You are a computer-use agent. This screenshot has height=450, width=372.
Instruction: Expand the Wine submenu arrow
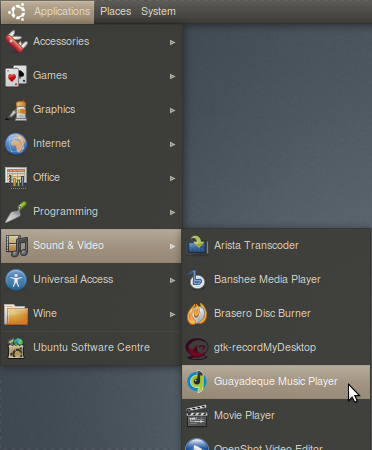point(172,314)
